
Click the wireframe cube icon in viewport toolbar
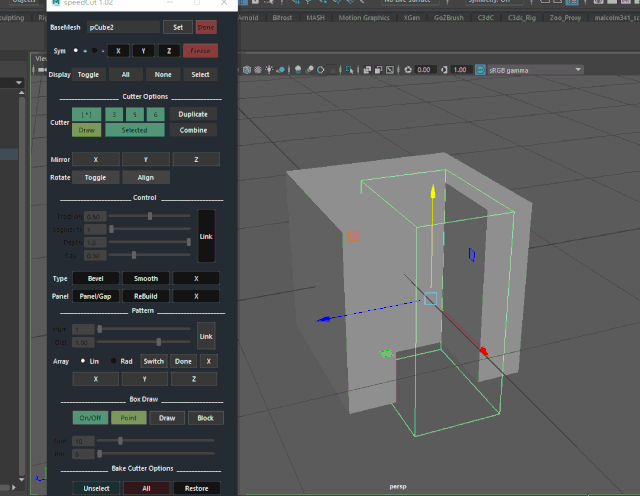[x=246, y=70]
